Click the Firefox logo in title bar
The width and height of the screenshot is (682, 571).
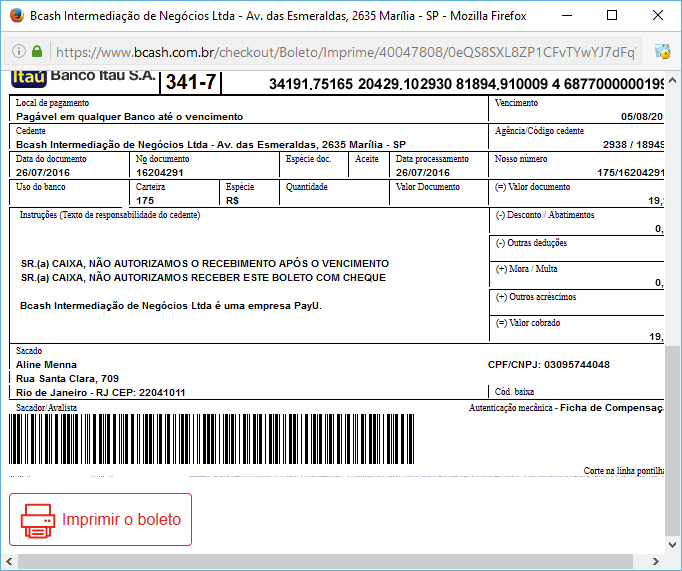17,16
